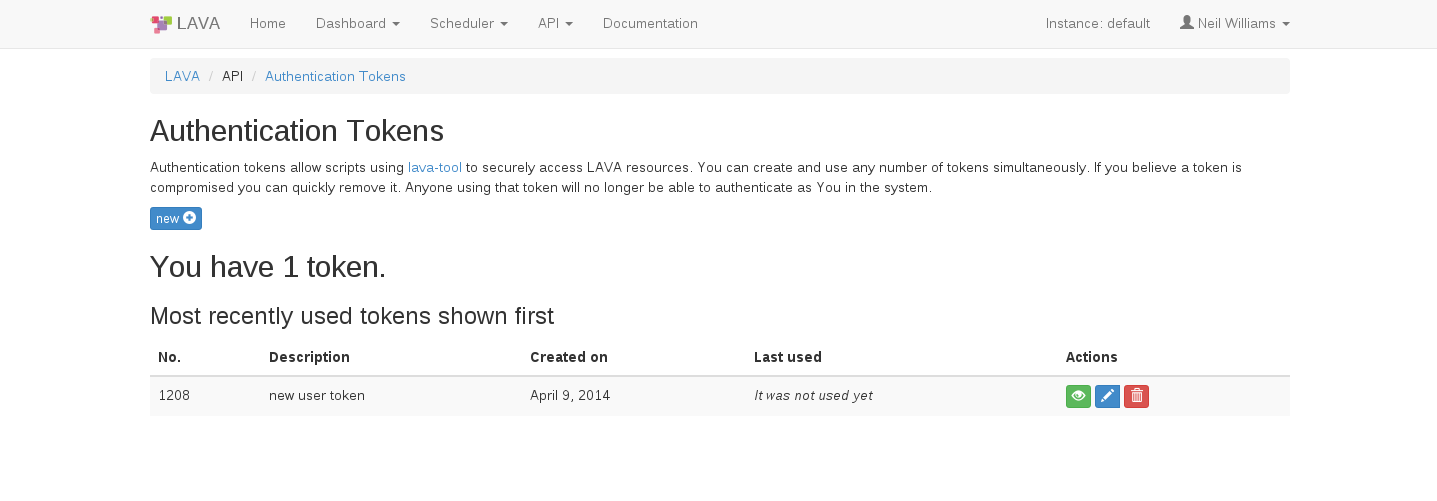Delete the token with the red trash icon
The image size is (1437, 501).
coord(1136,396)
